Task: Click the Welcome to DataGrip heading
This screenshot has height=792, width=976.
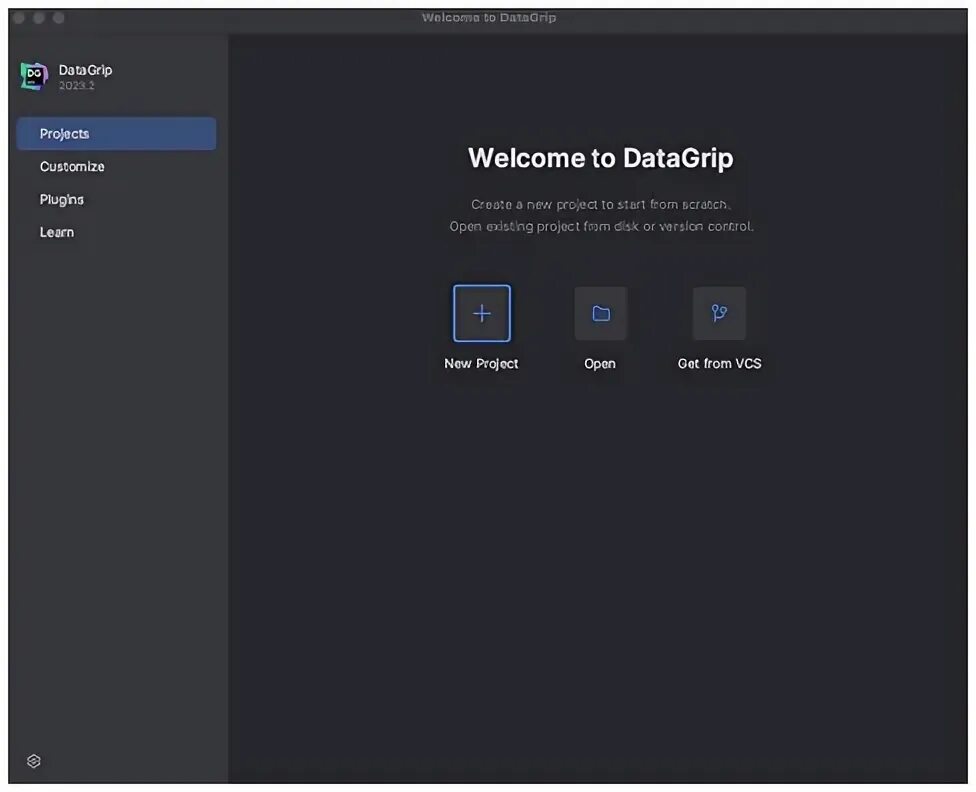Action: click(x=601, y=158)
